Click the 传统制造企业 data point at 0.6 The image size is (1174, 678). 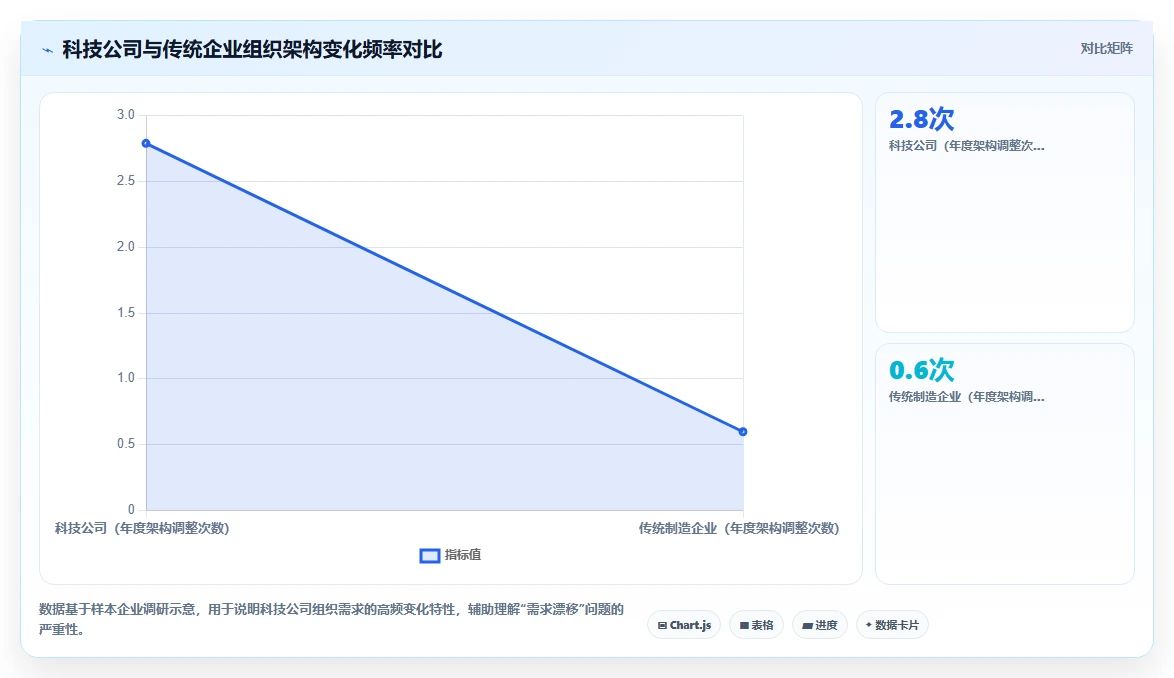743,432
